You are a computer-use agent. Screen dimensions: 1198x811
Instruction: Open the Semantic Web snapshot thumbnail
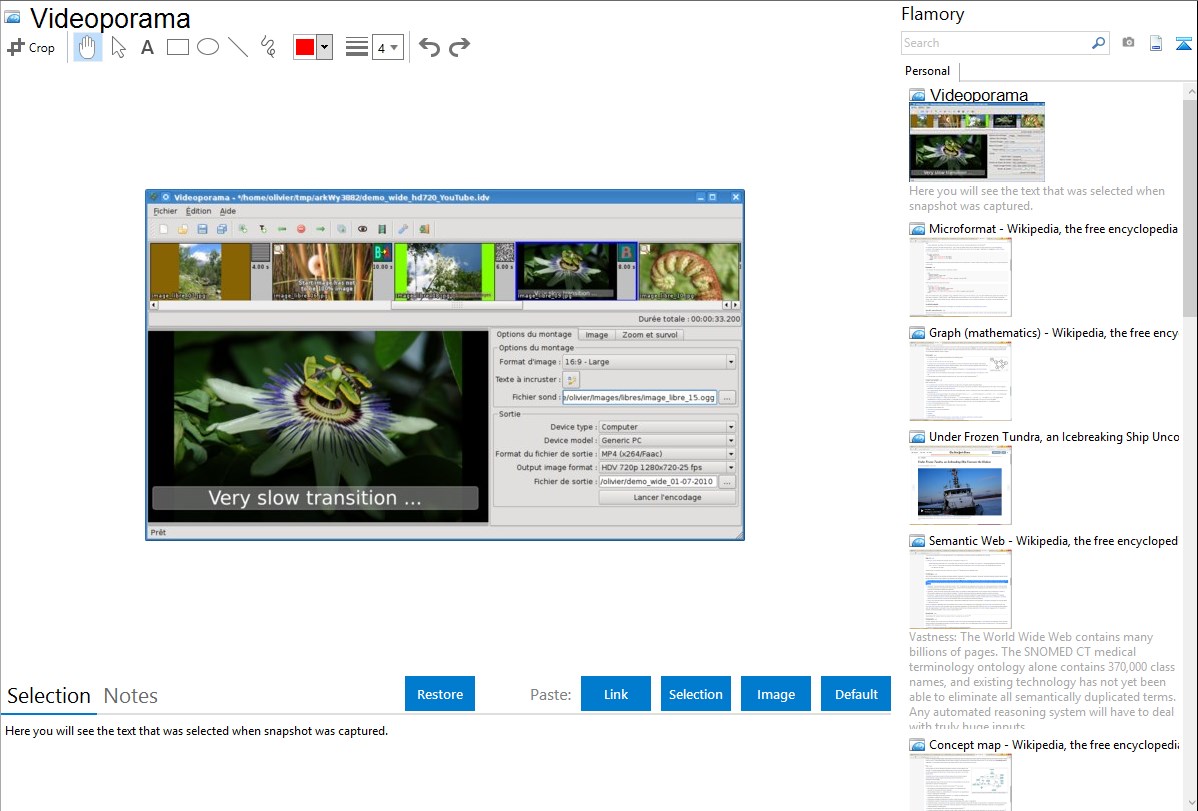960,589
